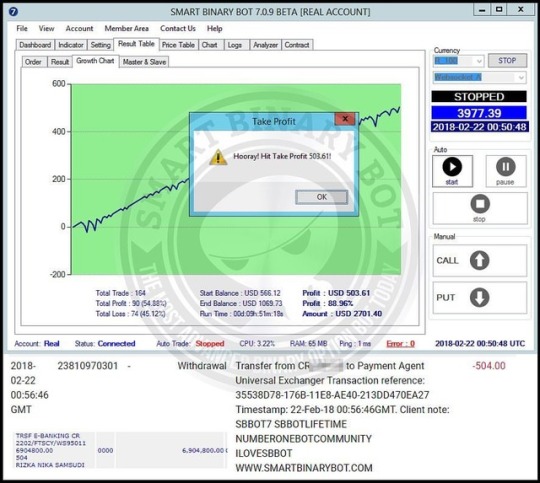Select the Result sub-tab
This screenshot has width=540, height=483.
(x=60, y=62)
